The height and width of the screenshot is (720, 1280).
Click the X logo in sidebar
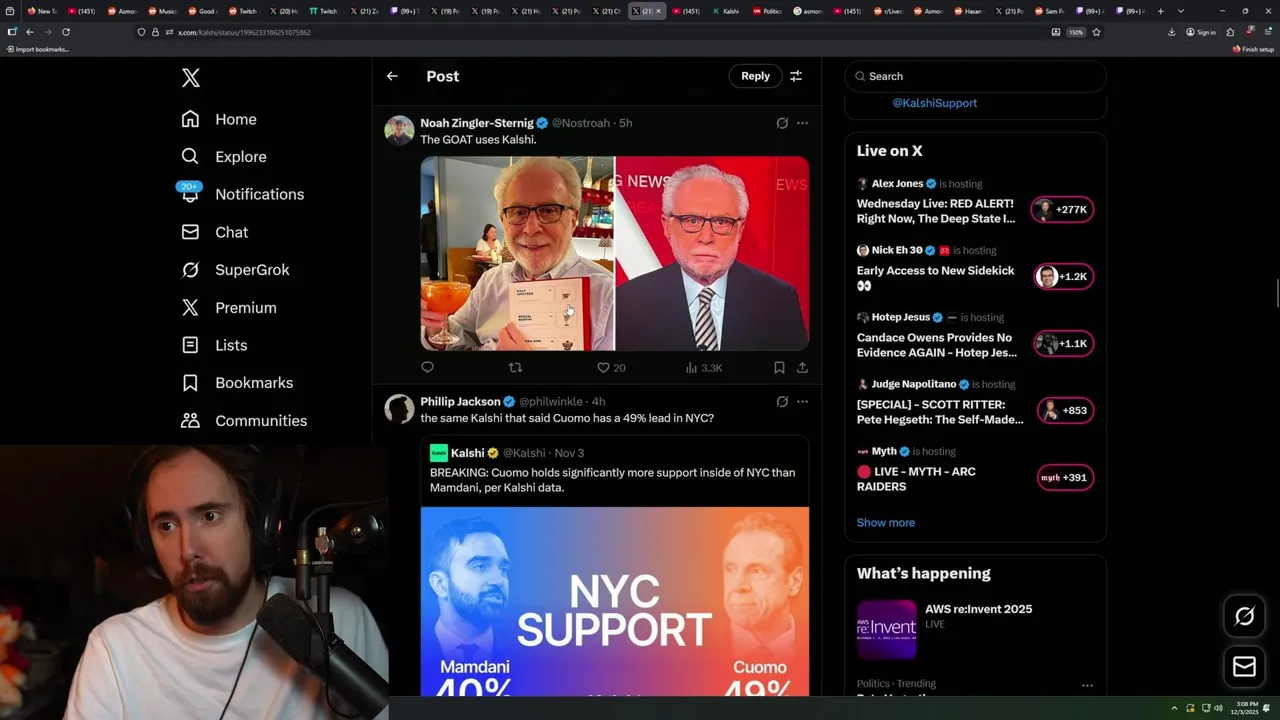(190, 77)
